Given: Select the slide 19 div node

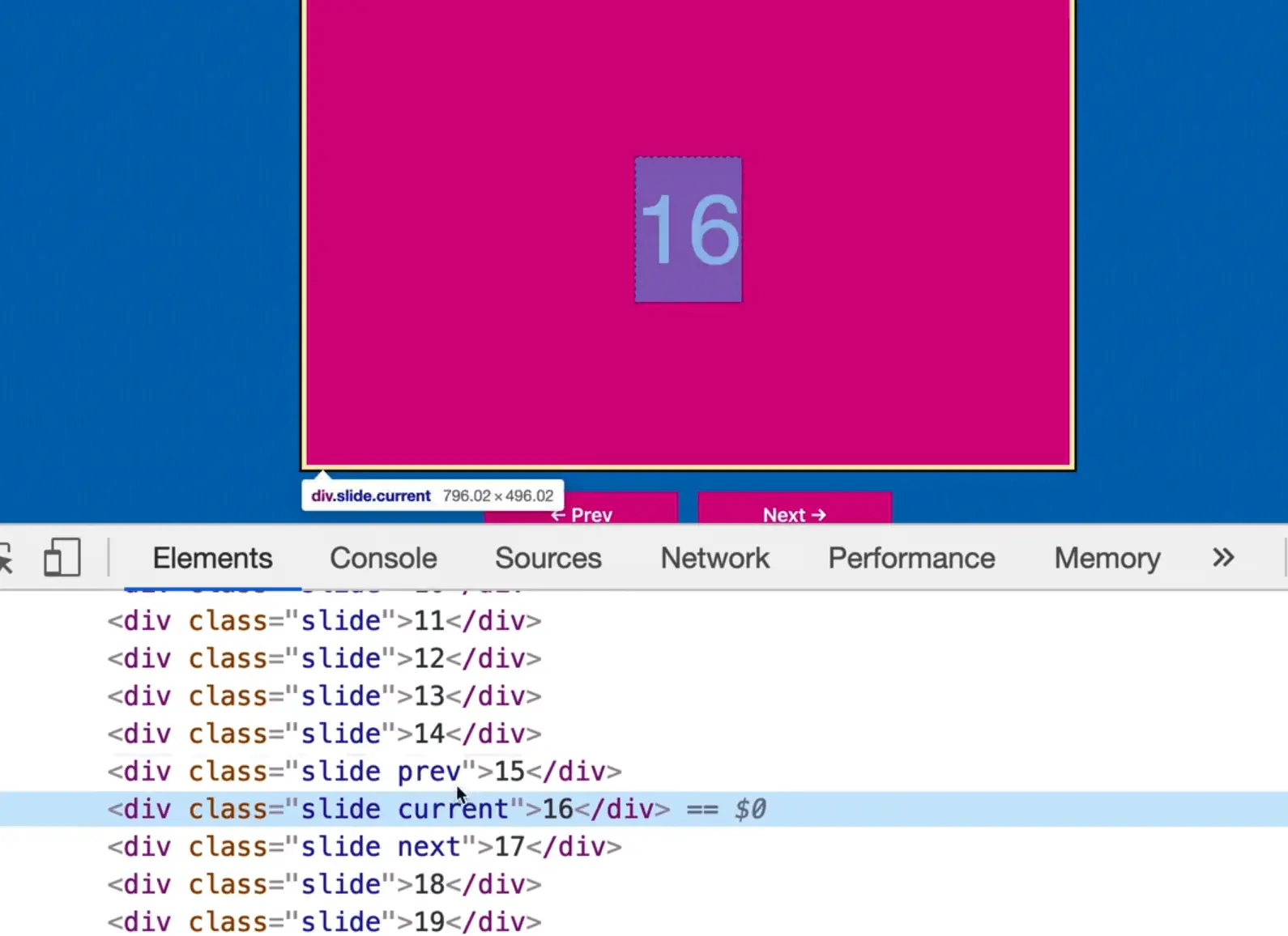Looking at the screenshot, I should (324, 921).
